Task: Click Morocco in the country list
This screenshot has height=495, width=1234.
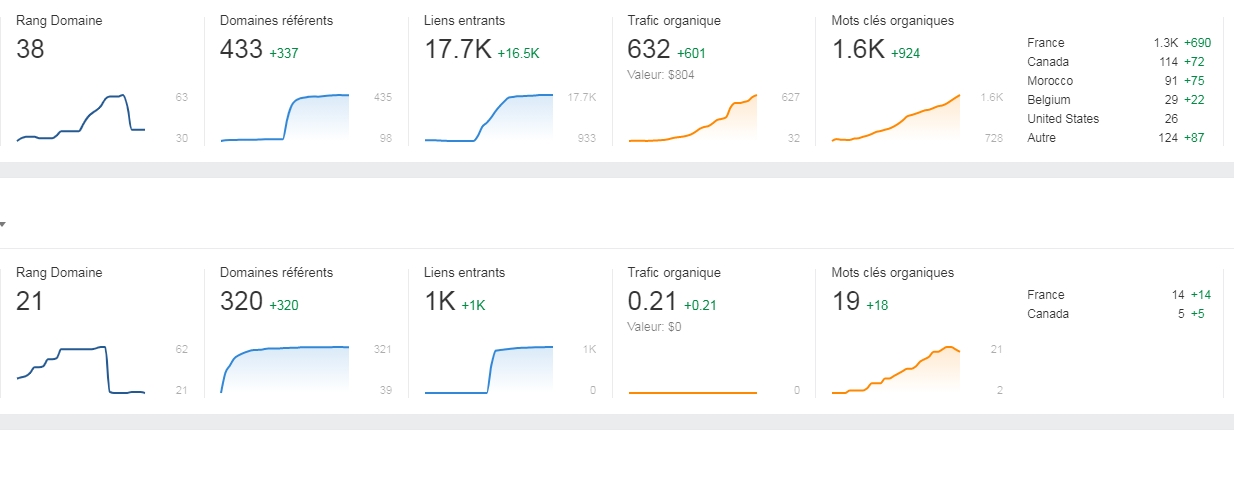Action: pos(1050,81)
